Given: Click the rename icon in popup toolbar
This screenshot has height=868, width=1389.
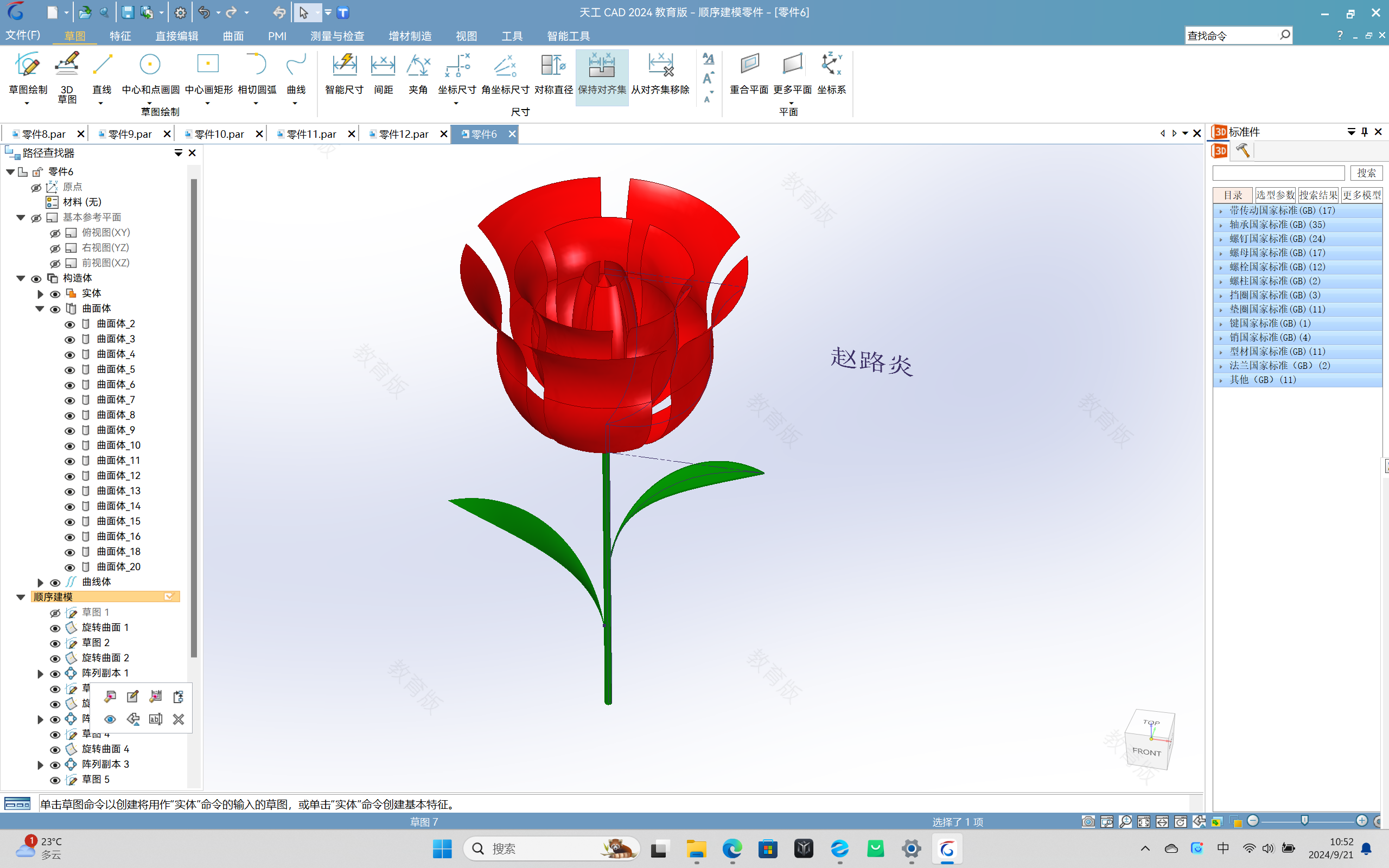Looking at the screenshot, I should (x=156, y=719).
